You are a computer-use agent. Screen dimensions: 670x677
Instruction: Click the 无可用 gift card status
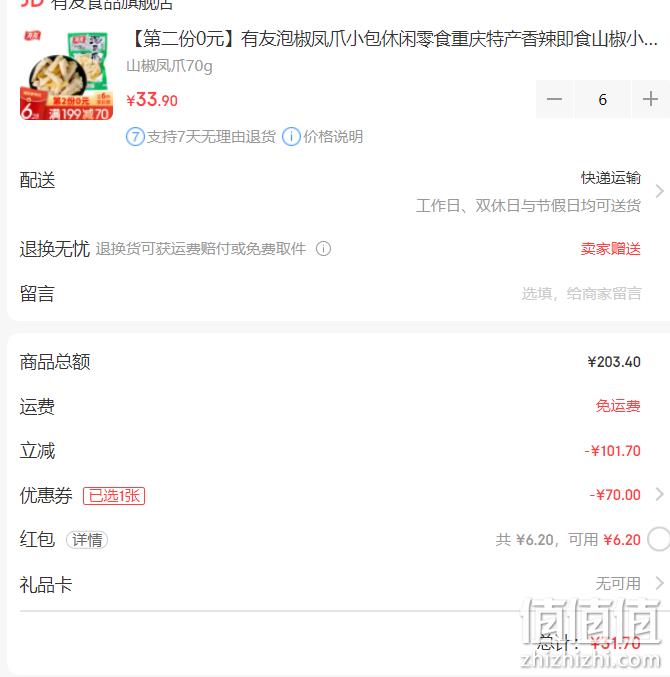618,584
